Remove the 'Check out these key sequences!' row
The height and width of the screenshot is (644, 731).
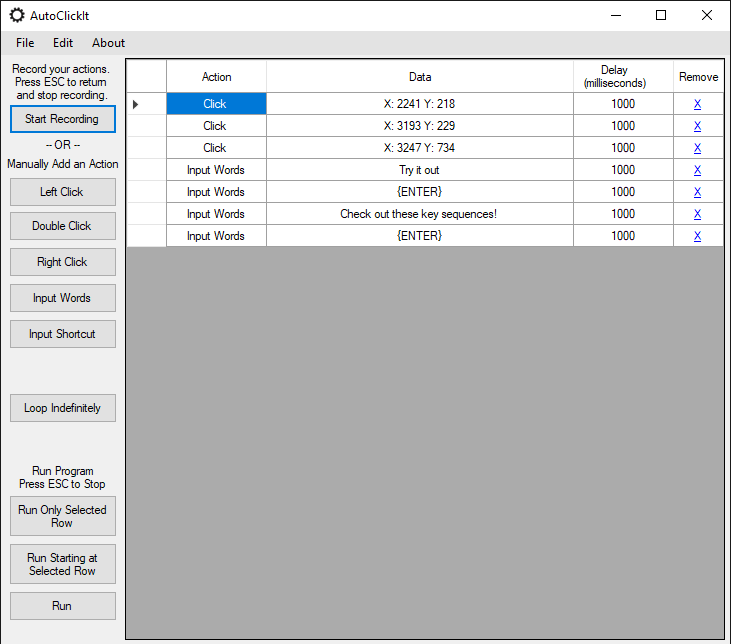697,214
